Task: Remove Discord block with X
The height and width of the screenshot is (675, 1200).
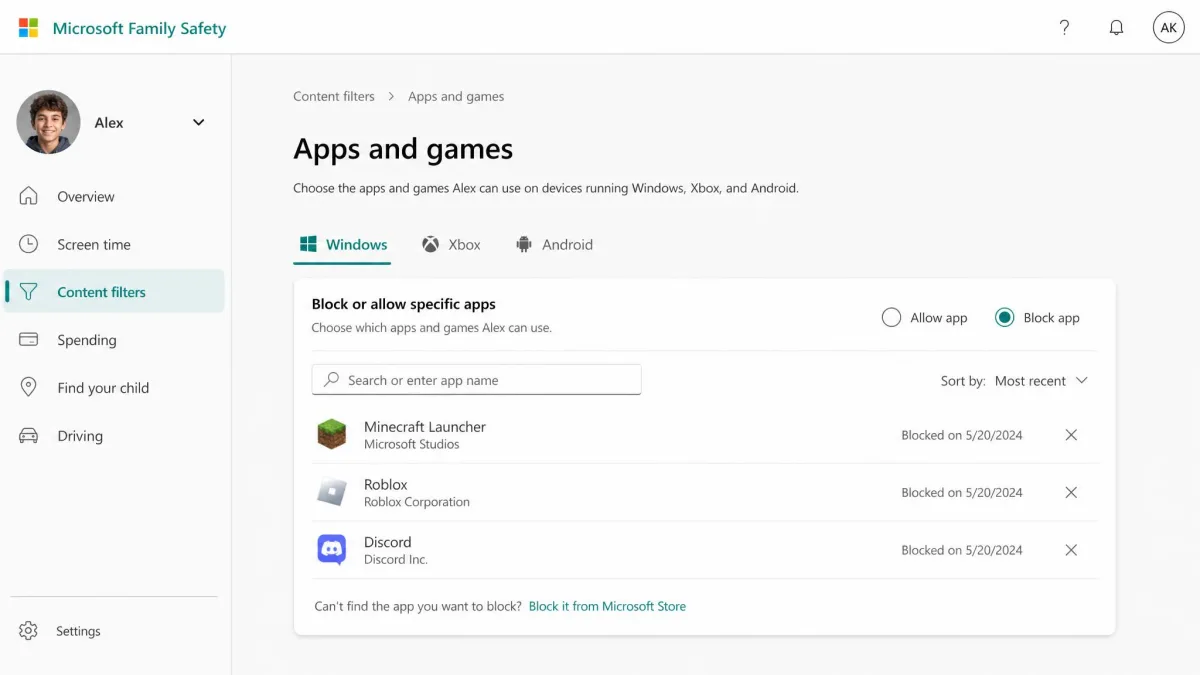Action: coord(1071,550)
